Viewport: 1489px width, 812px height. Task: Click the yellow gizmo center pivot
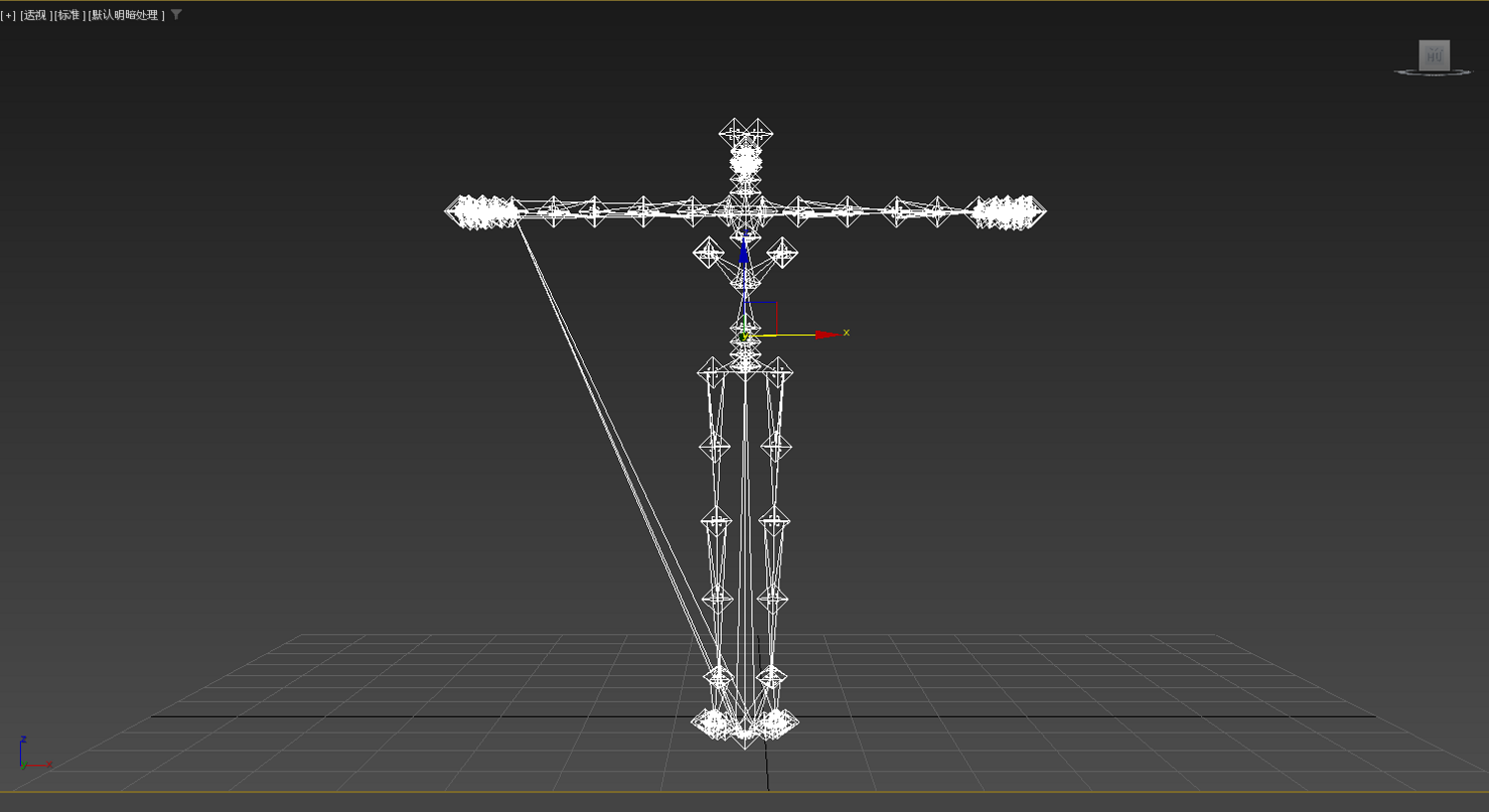click(x=744, y=337)
